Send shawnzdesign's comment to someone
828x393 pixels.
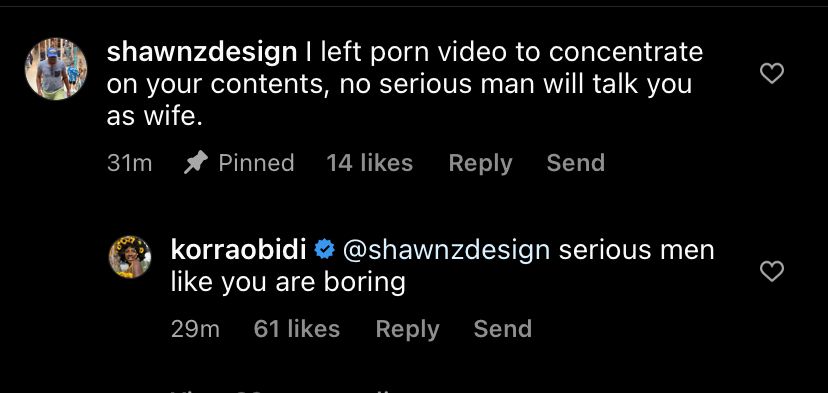point(576,163)
